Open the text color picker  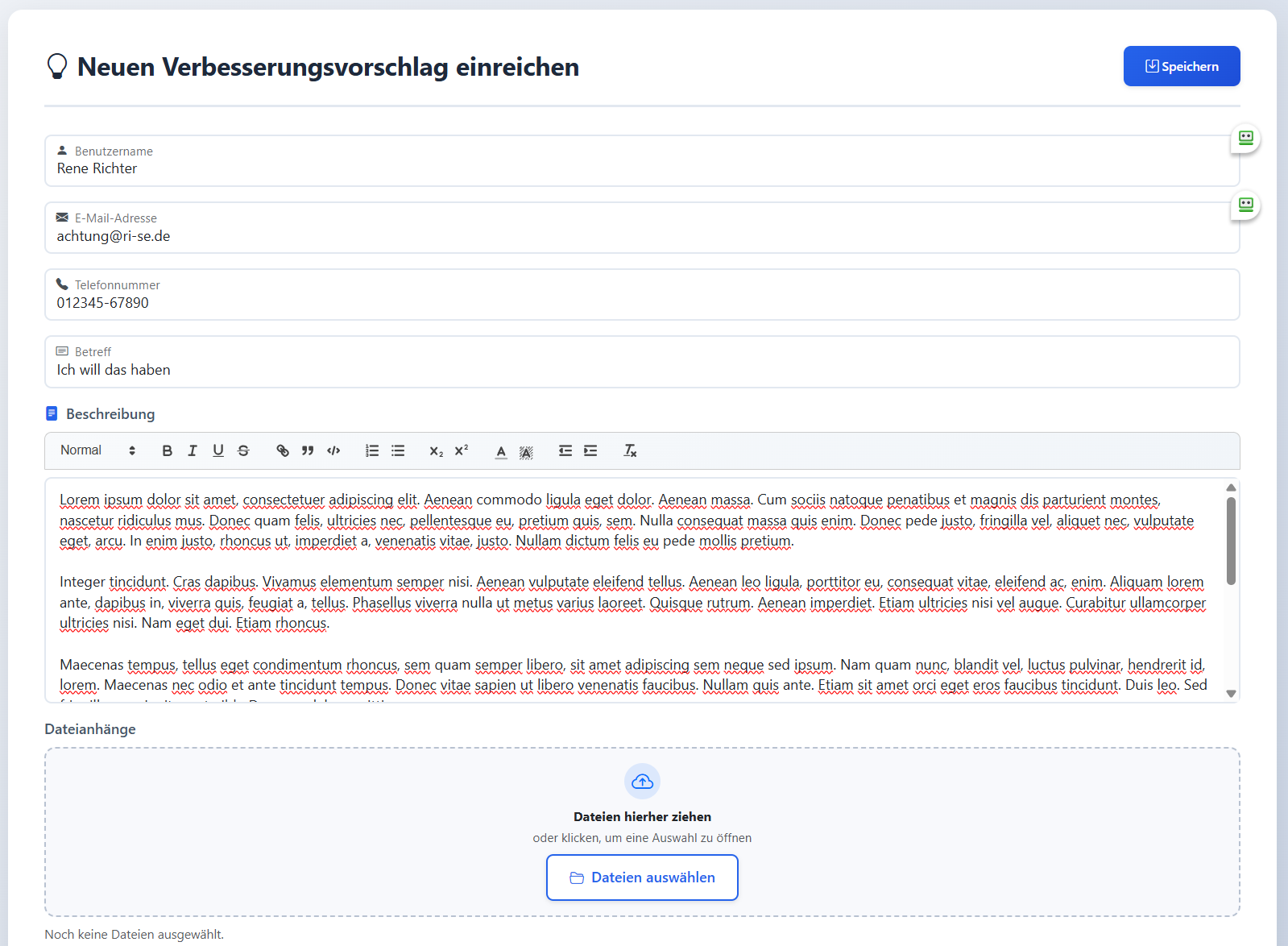[501, 451]
